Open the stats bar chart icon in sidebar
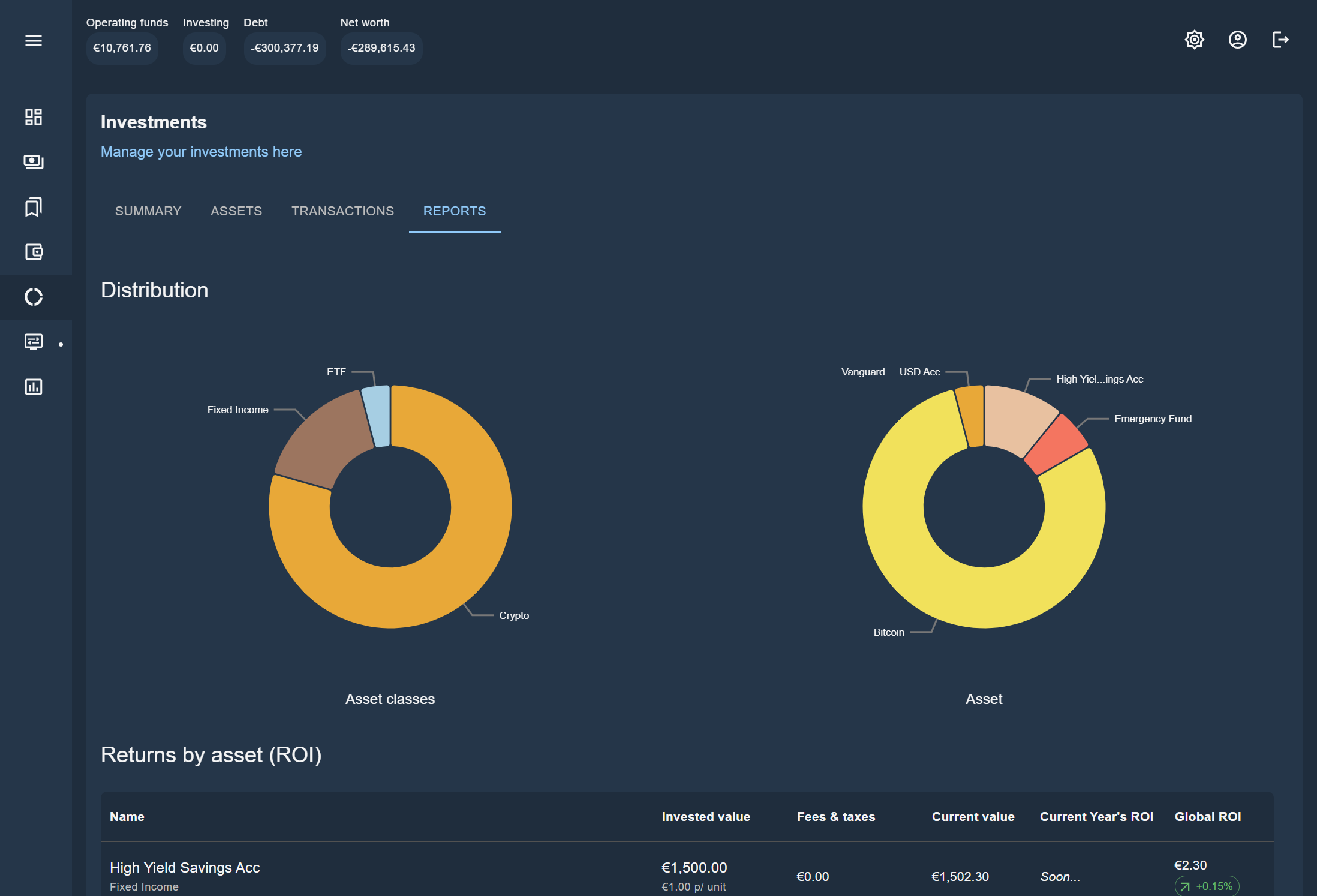Screen dimensions: 1317x896 [x=34, y=387]
